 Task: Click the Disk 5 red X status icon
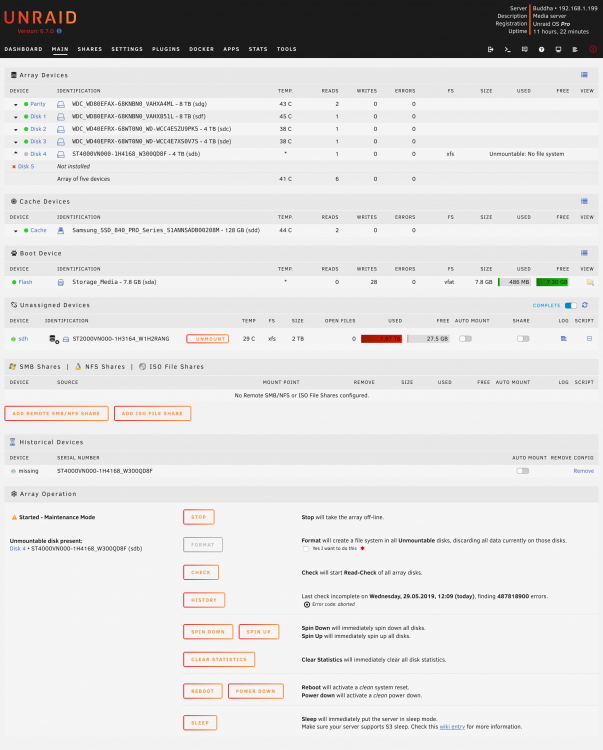[14, 166]
